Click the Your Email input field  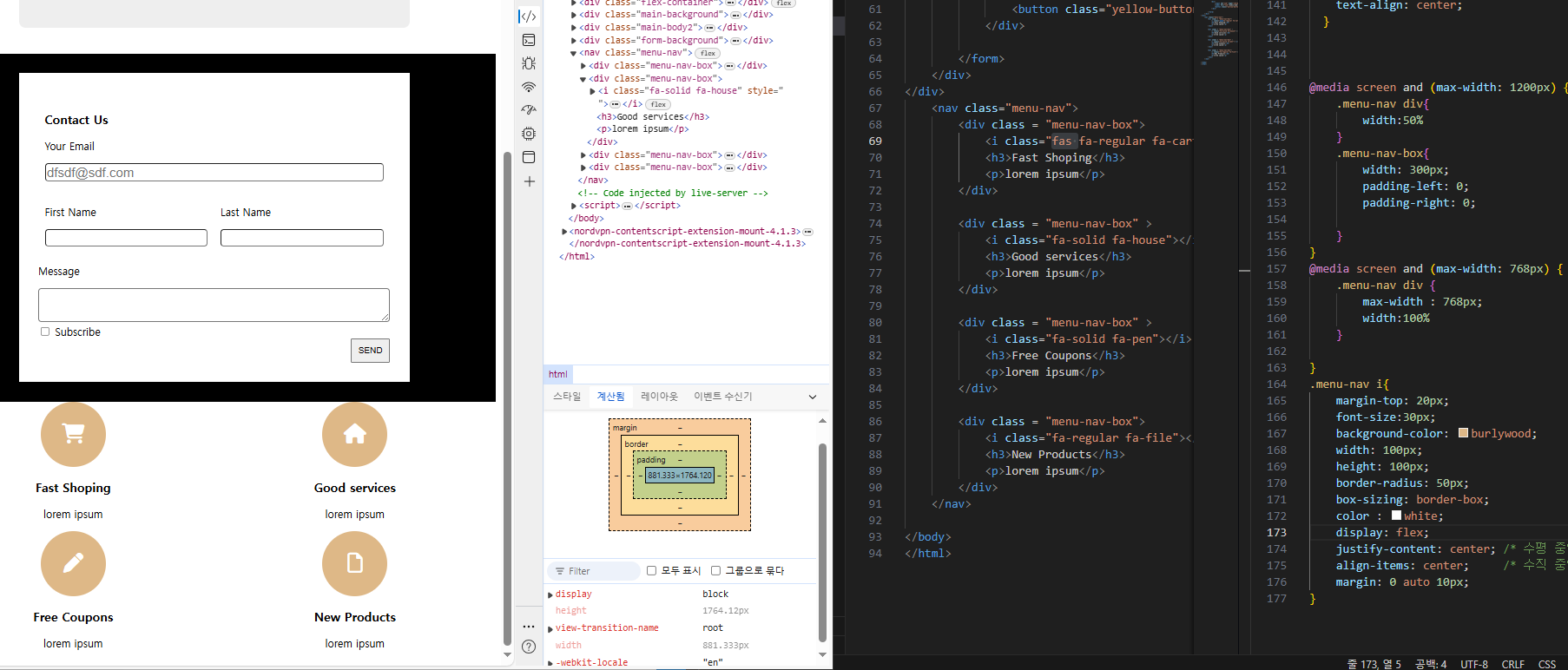[x=214, y=173]
